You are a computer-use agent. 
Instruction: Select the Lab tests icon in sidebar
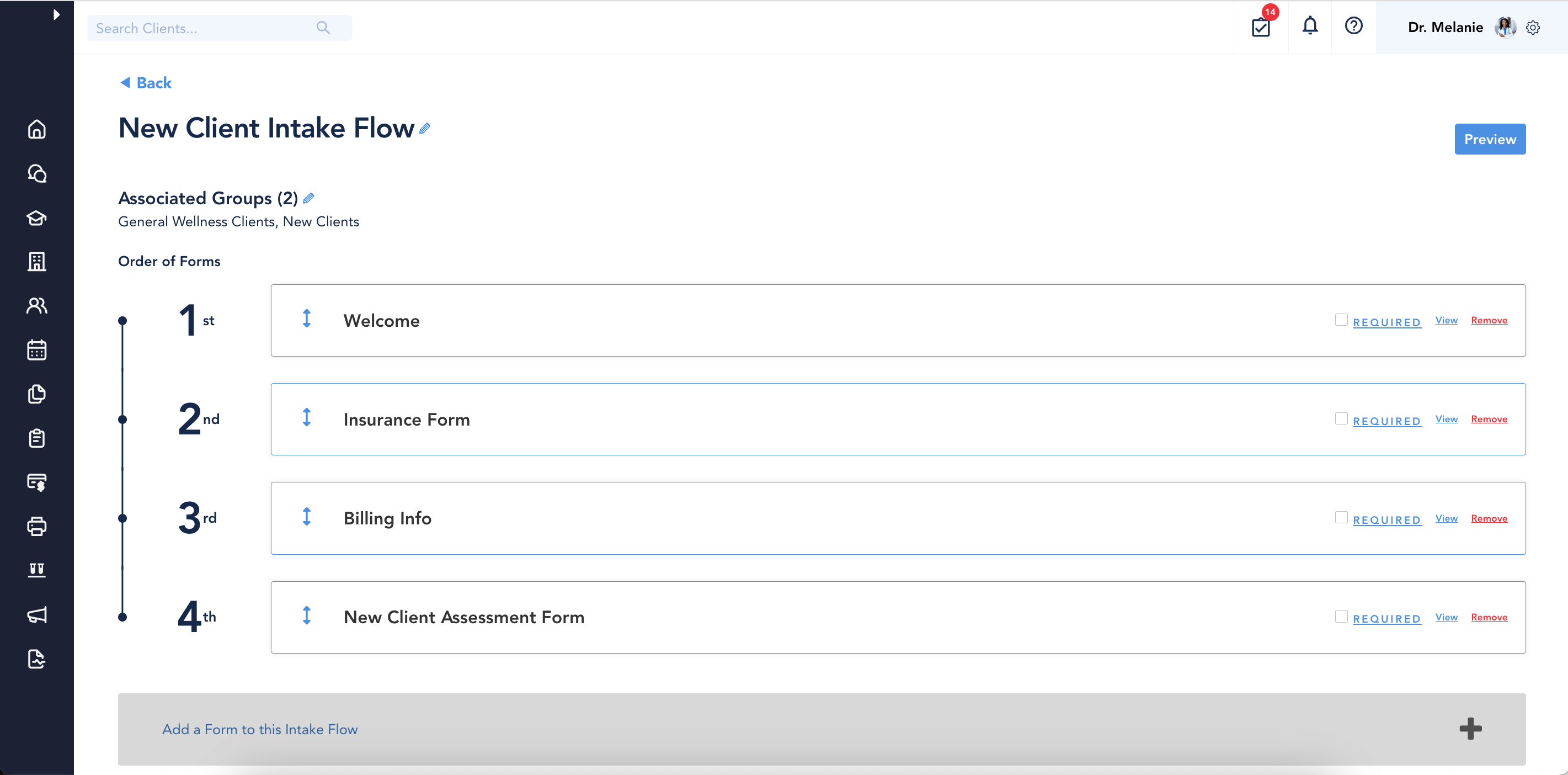pyautogui.click(x=36, y=570)
